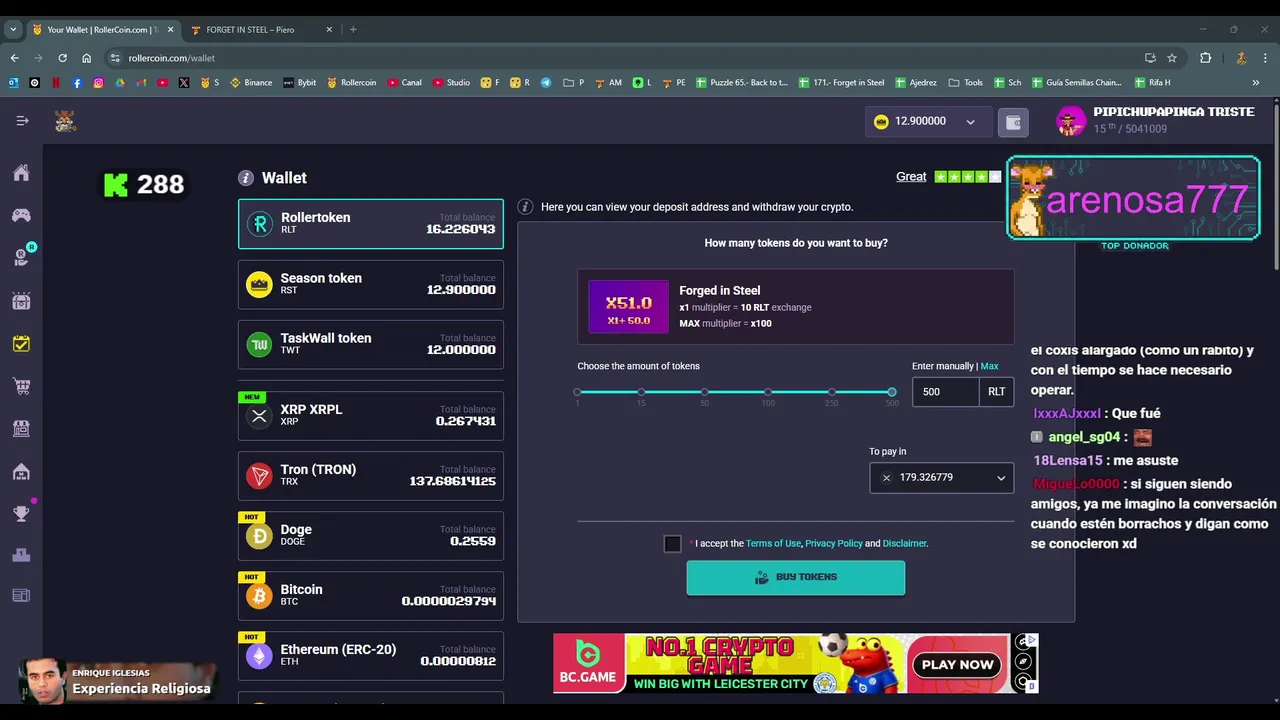Open the Disclaimer link

pyautogui.click(x=905, y=544)
